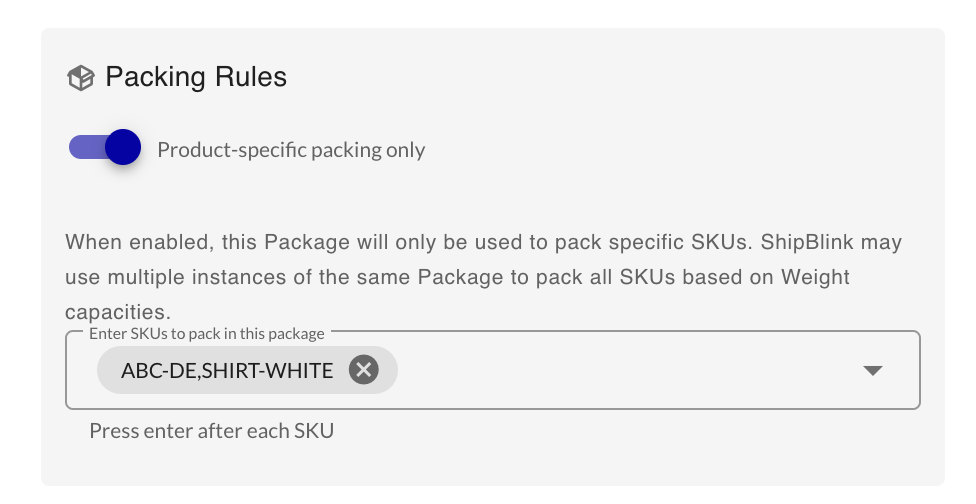Click the cube icon beside Packing Rules

point(80,78)
